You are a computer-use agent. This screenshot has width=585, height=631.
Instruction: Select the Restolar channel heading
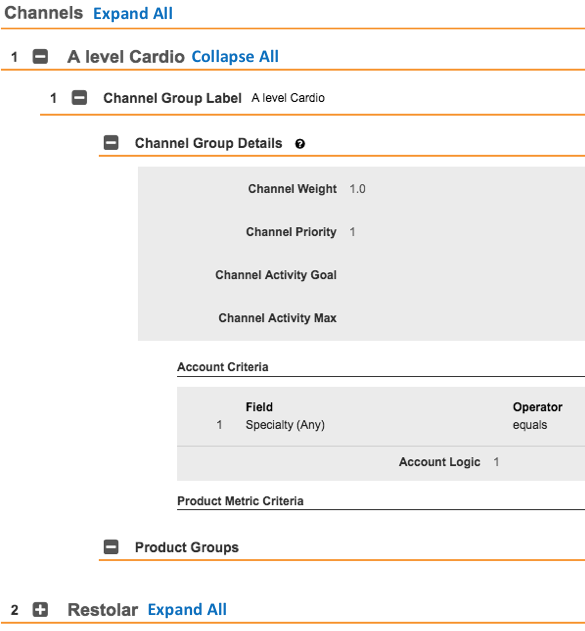(103, 610)
